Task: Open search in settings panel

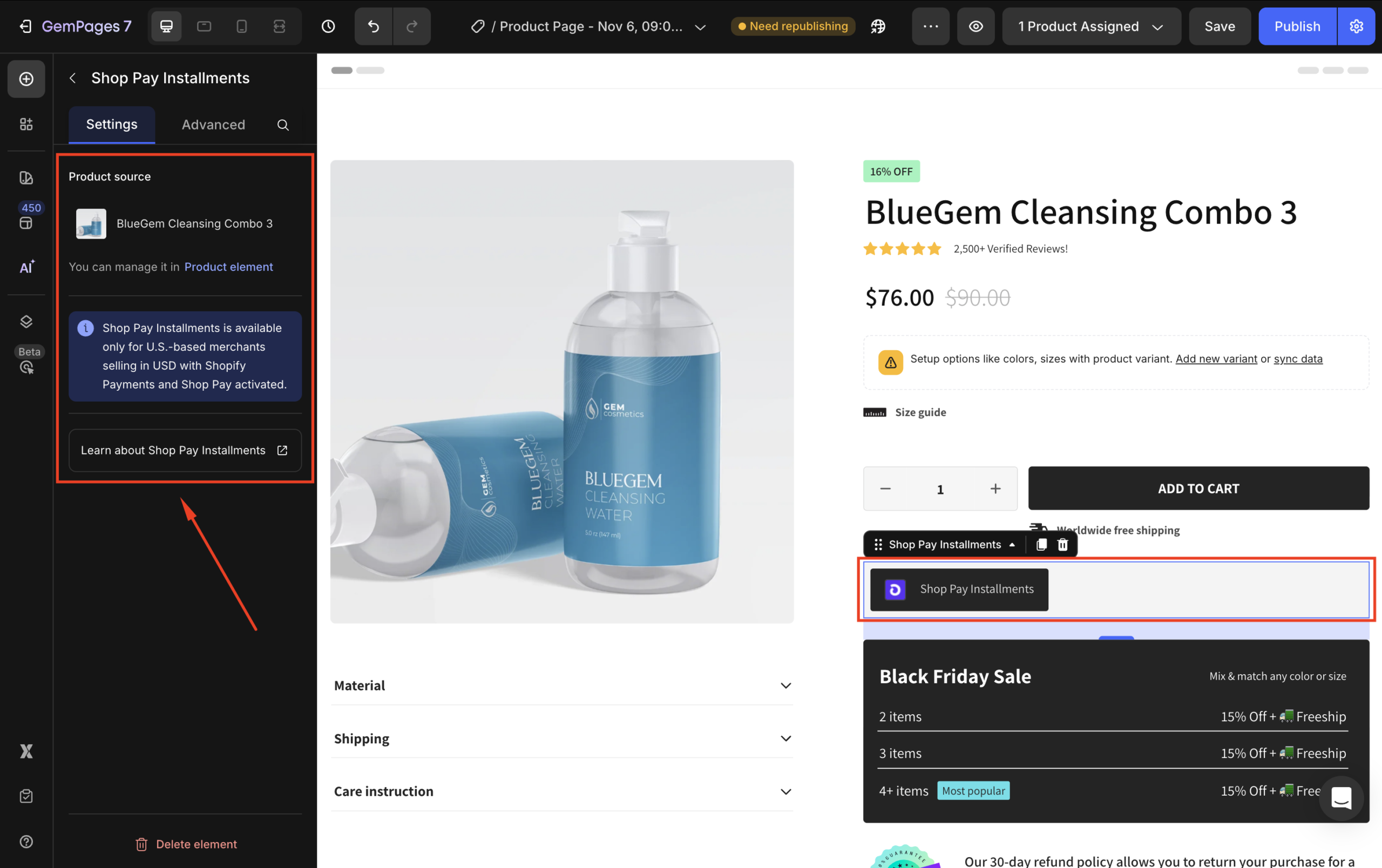Action: [x=283, y=125]
